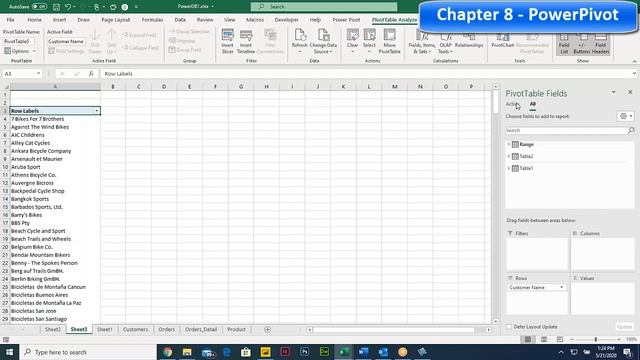The height and width of the screenshot is (360, 640).
Task: Open Change Data Source
Action: [323, 41]
